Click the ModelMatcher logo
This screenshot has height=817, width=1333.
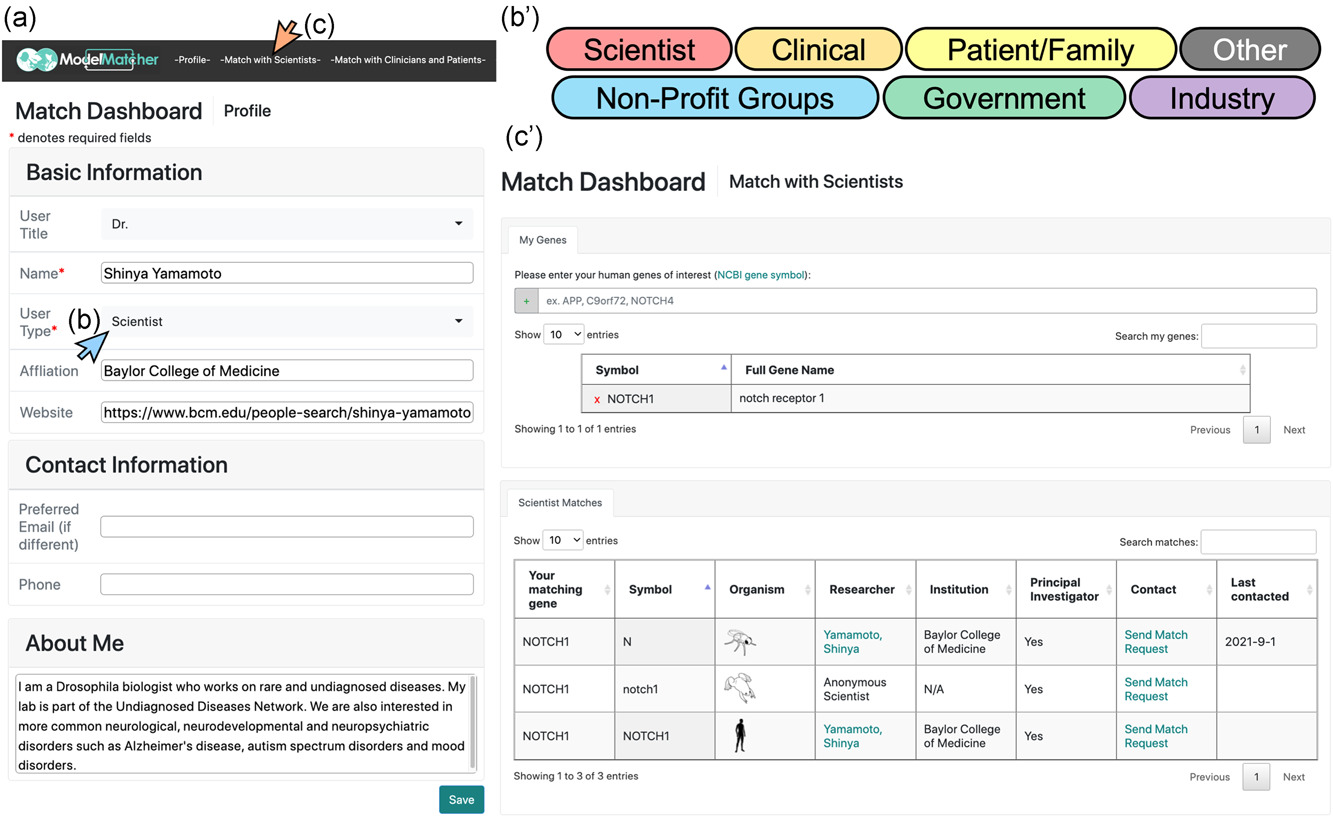pos(87,60)
